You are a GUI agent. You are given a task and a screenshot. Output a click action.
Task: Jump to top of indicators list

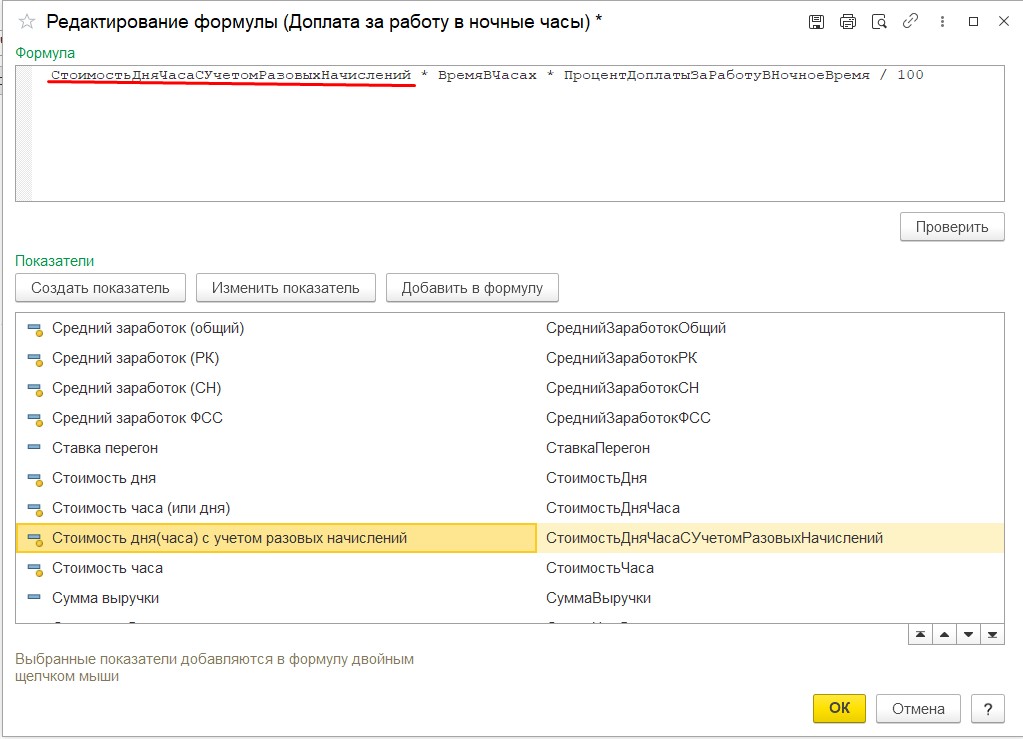click(919, 635)
